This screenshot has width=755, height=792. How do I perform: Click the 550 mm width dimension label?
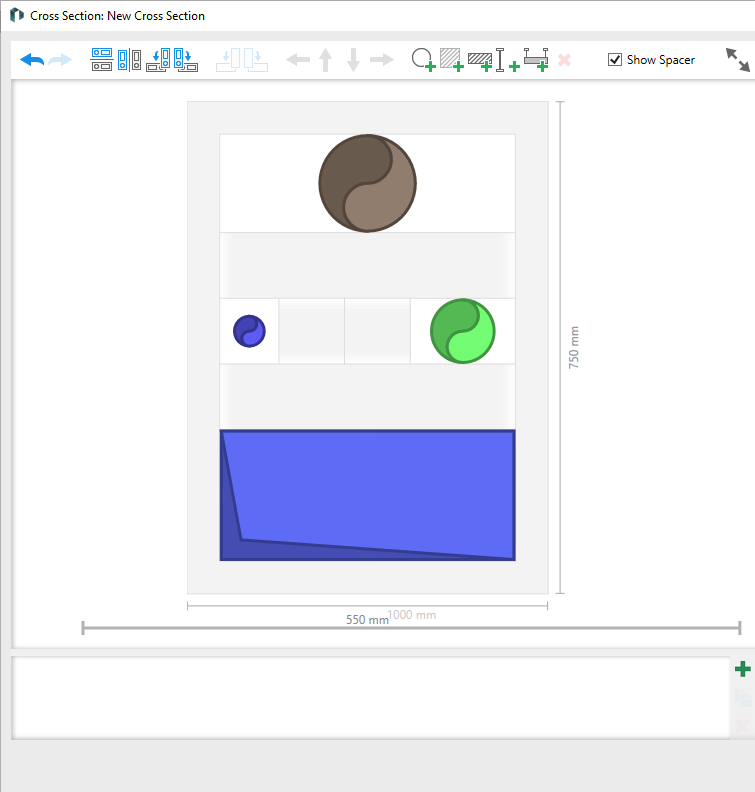click(x=367, y=620)
